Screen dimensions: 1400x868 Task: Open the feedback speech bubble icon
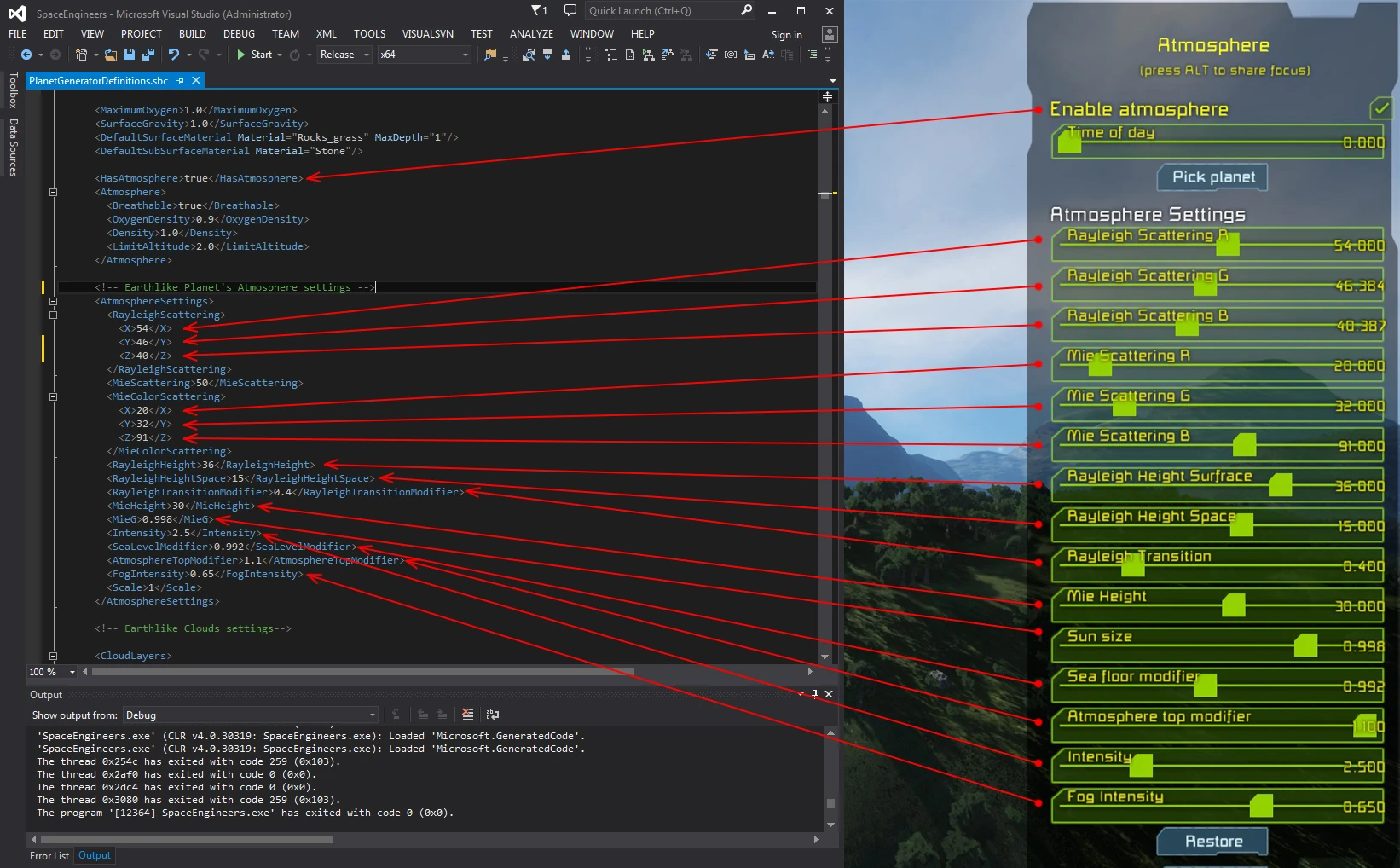click(570, 10)
